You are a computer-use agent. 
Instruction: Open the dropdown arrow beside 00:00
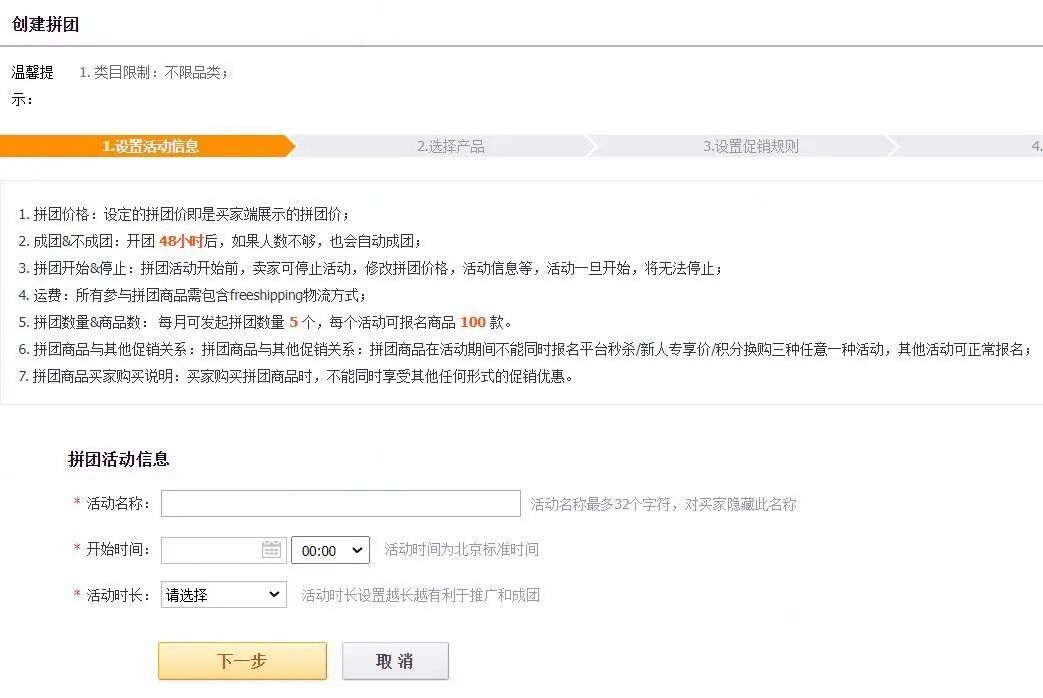pos(355,549)
